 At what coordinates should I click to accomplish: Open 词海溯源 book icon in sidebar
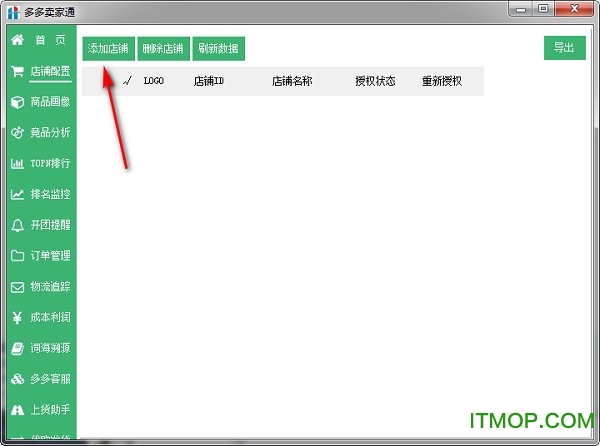(17, 349)
